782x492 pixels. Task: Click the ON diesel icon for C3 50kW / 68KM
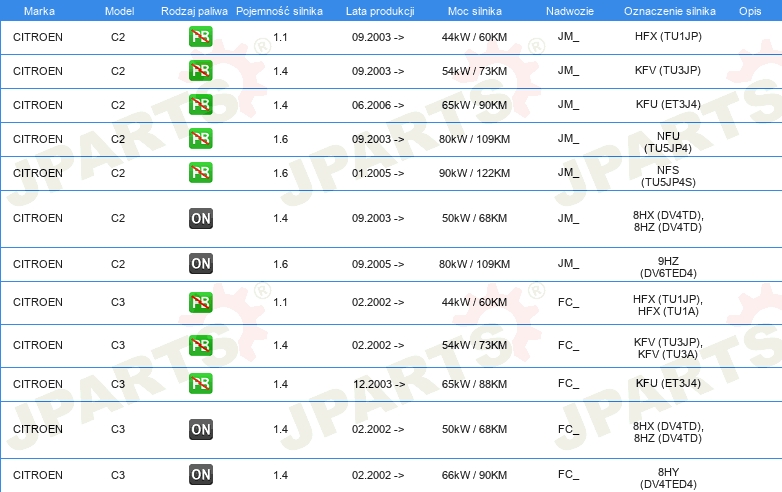pos(200,429)
